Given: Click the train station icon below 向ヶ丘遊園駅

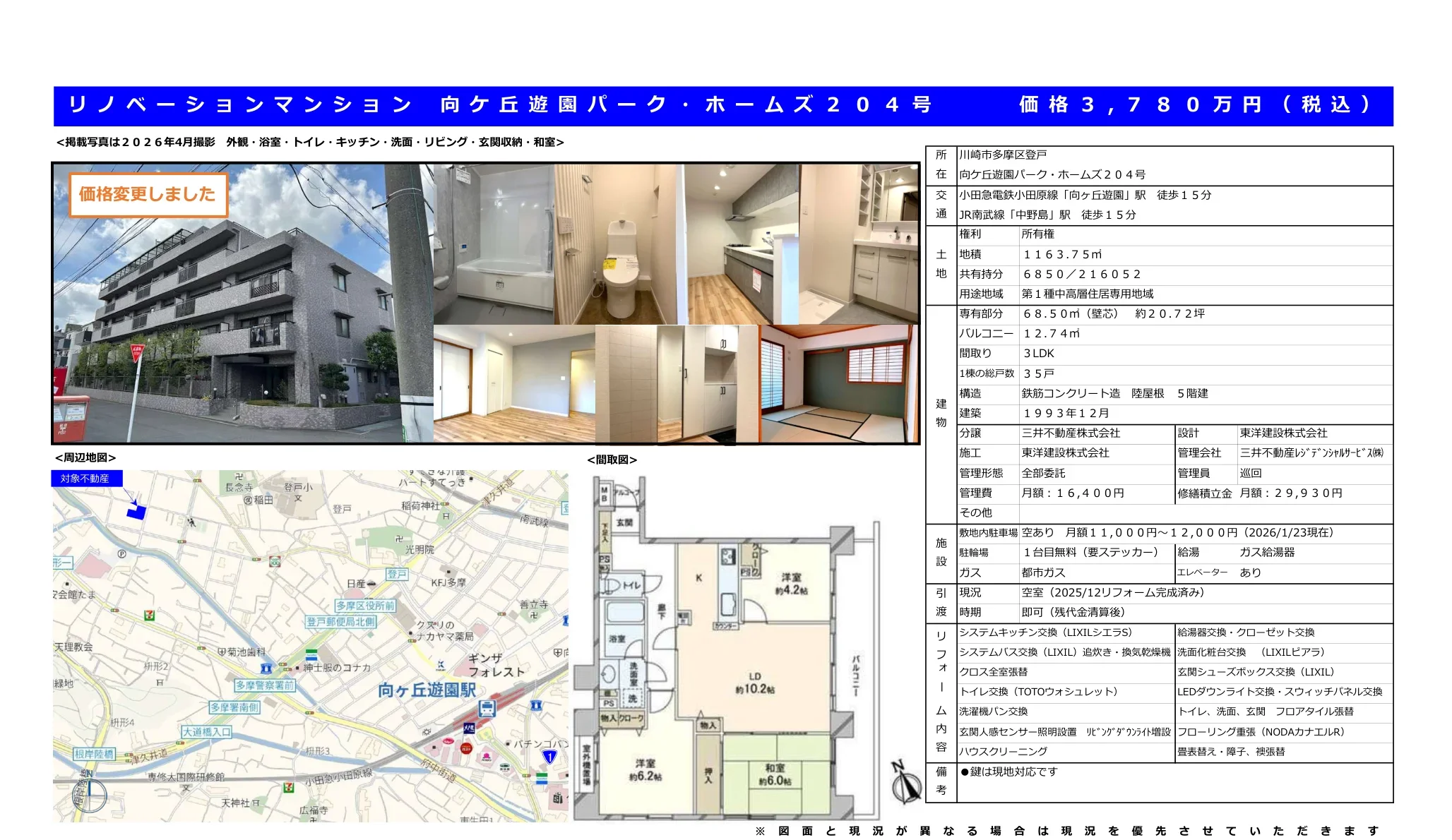Looking at the screenshot, I should [487, 708].
